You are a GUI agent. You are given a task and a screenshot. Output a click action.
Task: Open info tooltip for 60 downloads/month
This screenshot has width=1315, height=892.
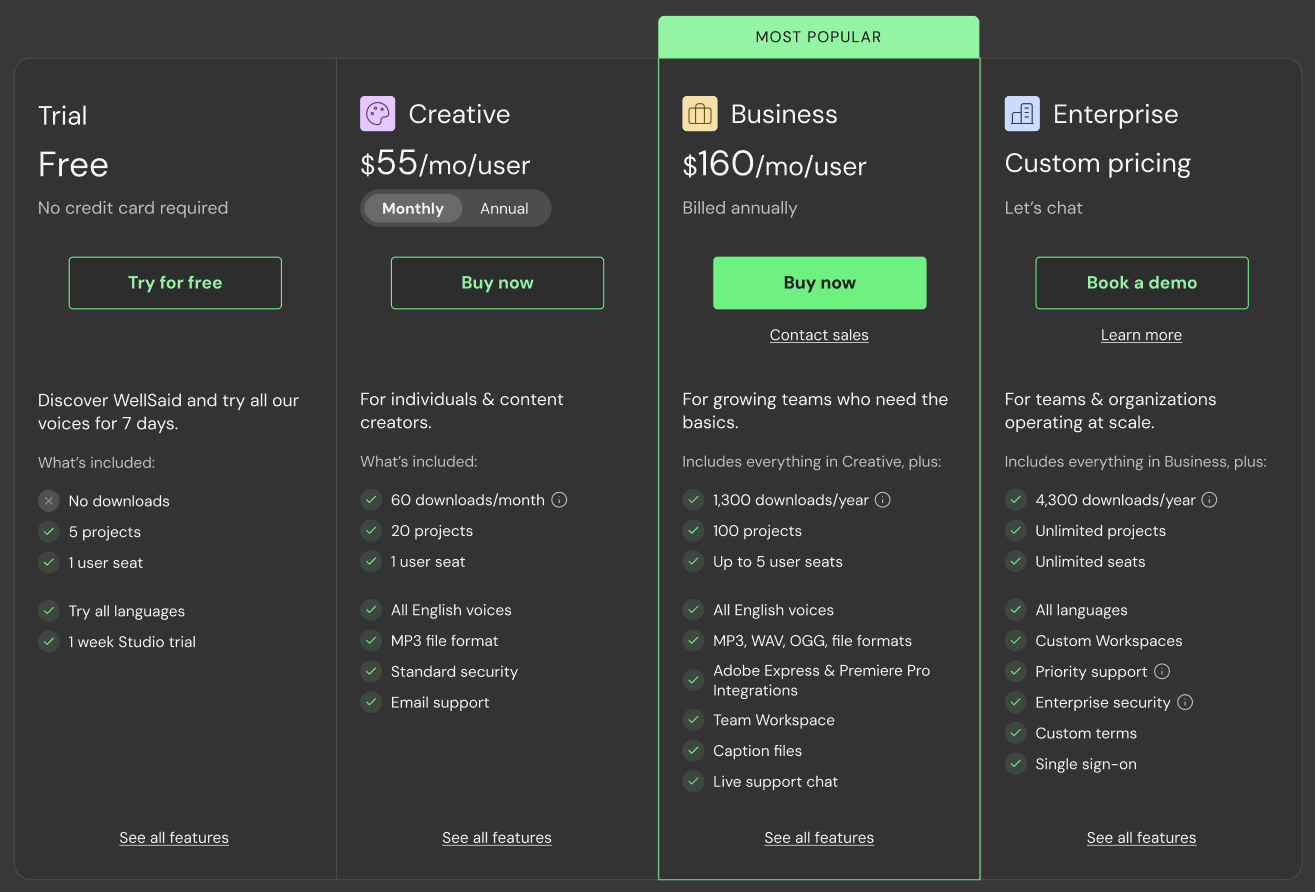(x=560, y=500)
